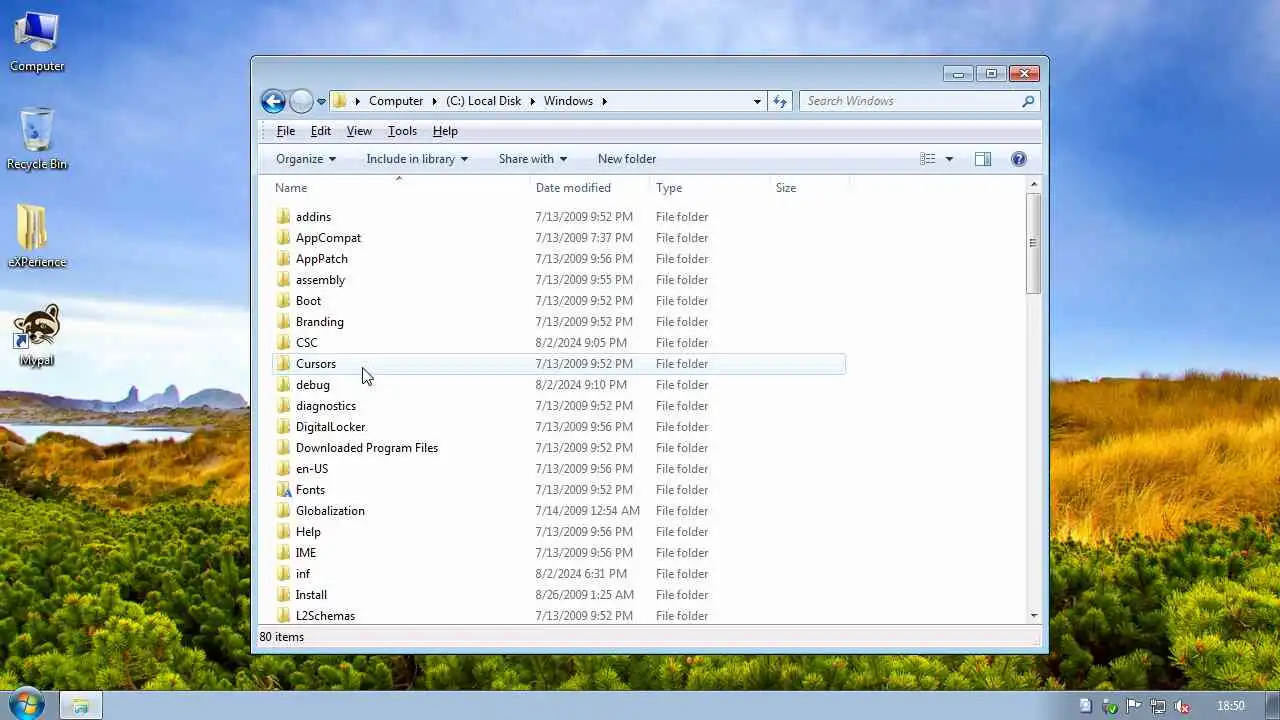1280x720 pixels.
Task: Select the CSC folder icon
Action: tap(283, 342)
